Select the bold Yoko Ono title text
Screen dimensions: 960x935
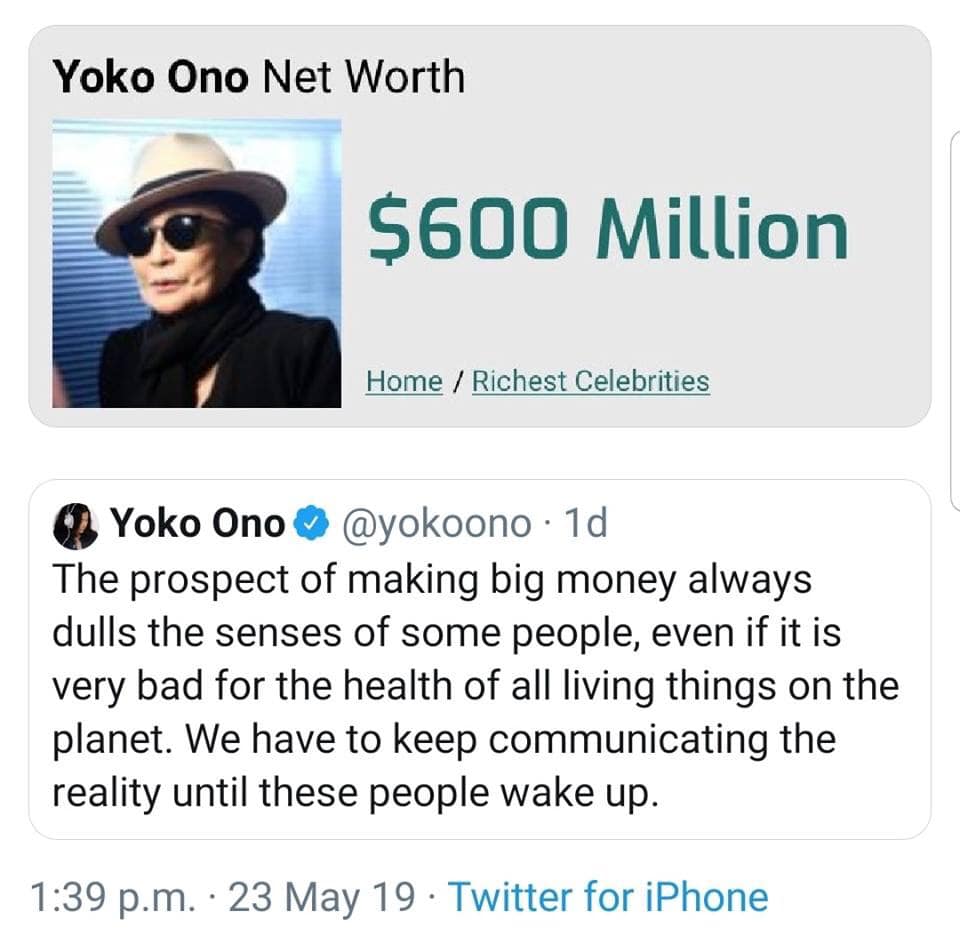[x=151, y=77]
